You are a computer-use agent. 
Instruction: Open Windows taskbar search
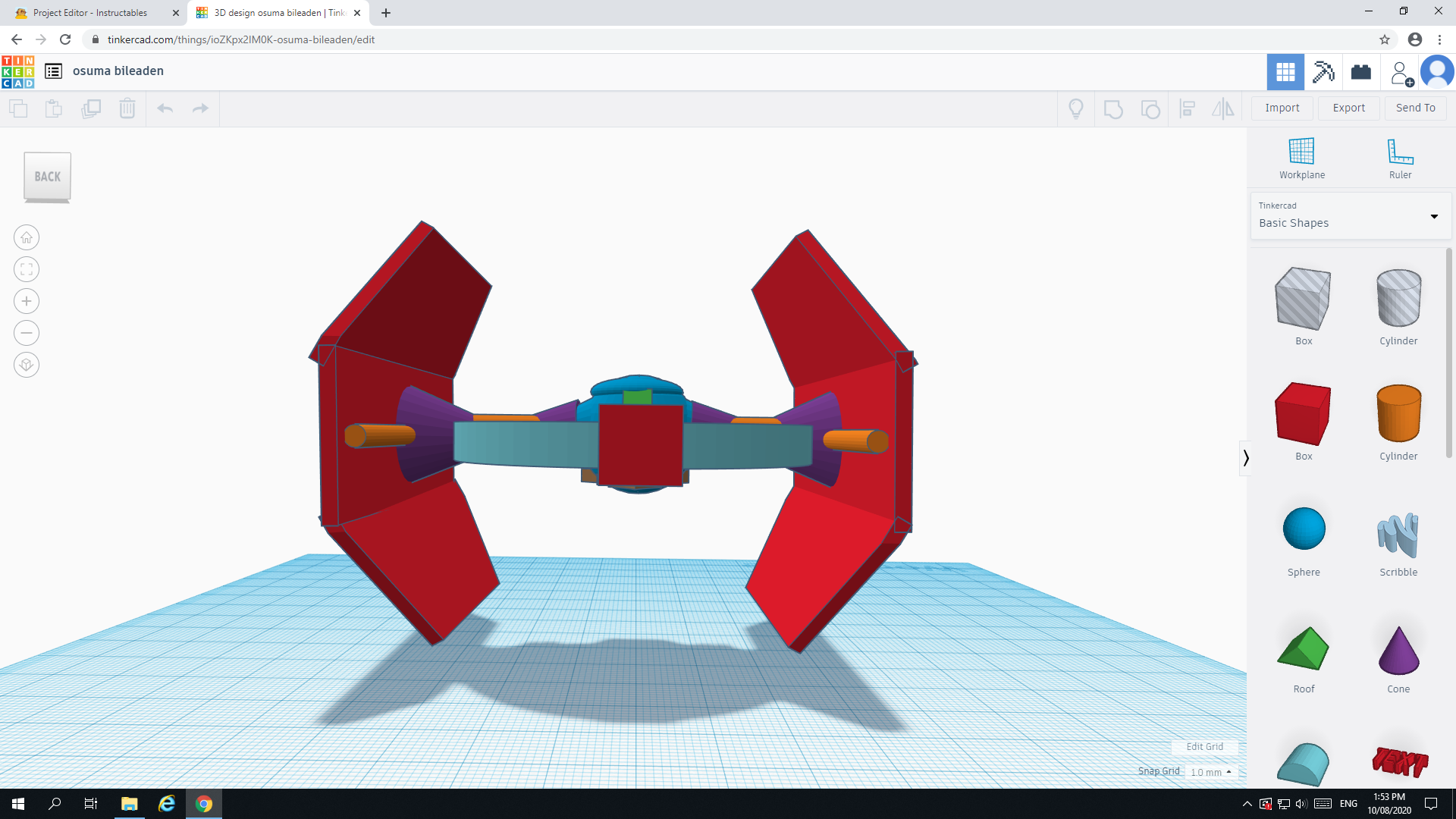[x=55, y=804]
